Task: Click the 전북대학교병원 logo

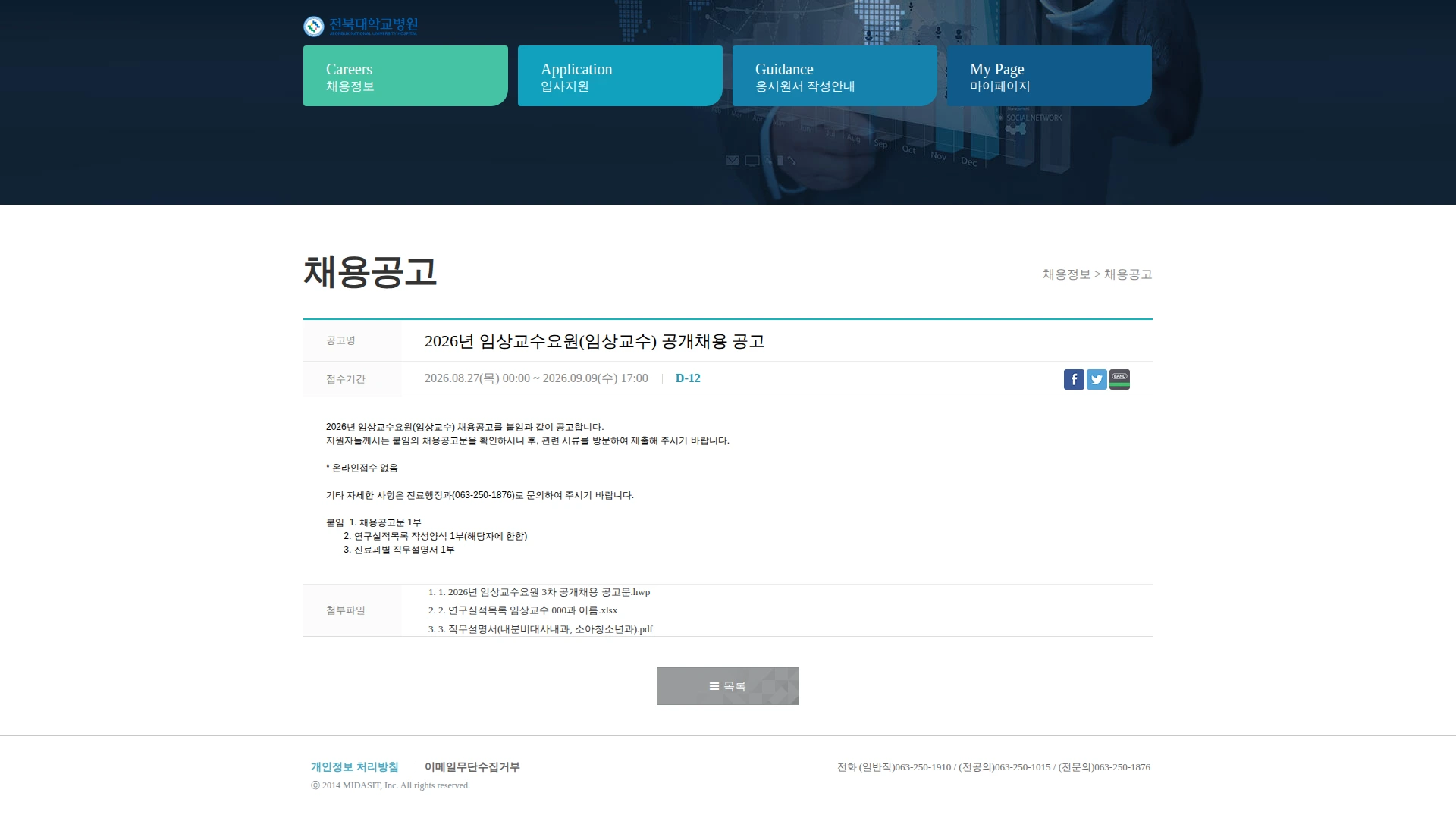Action: (x=361, y=27)
